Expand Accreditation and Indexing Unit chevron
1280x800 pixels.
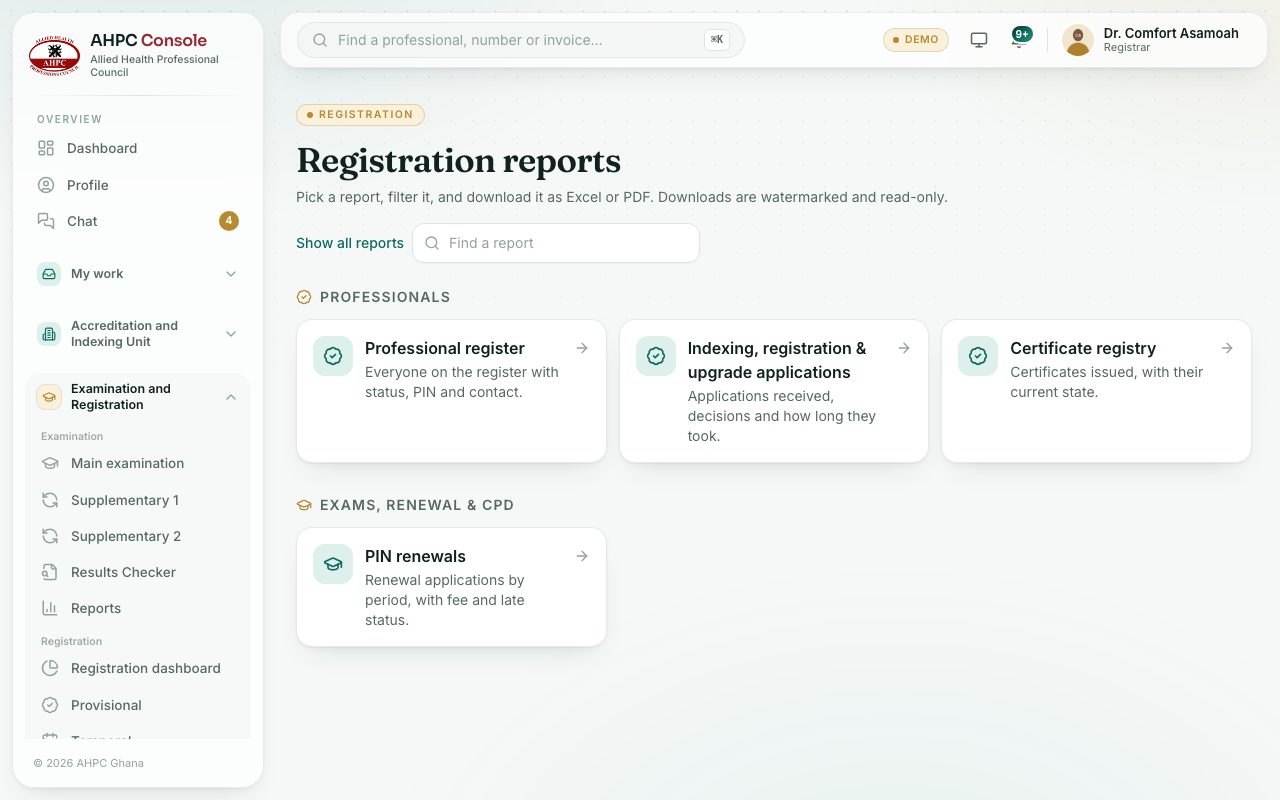tap(231, 334)
